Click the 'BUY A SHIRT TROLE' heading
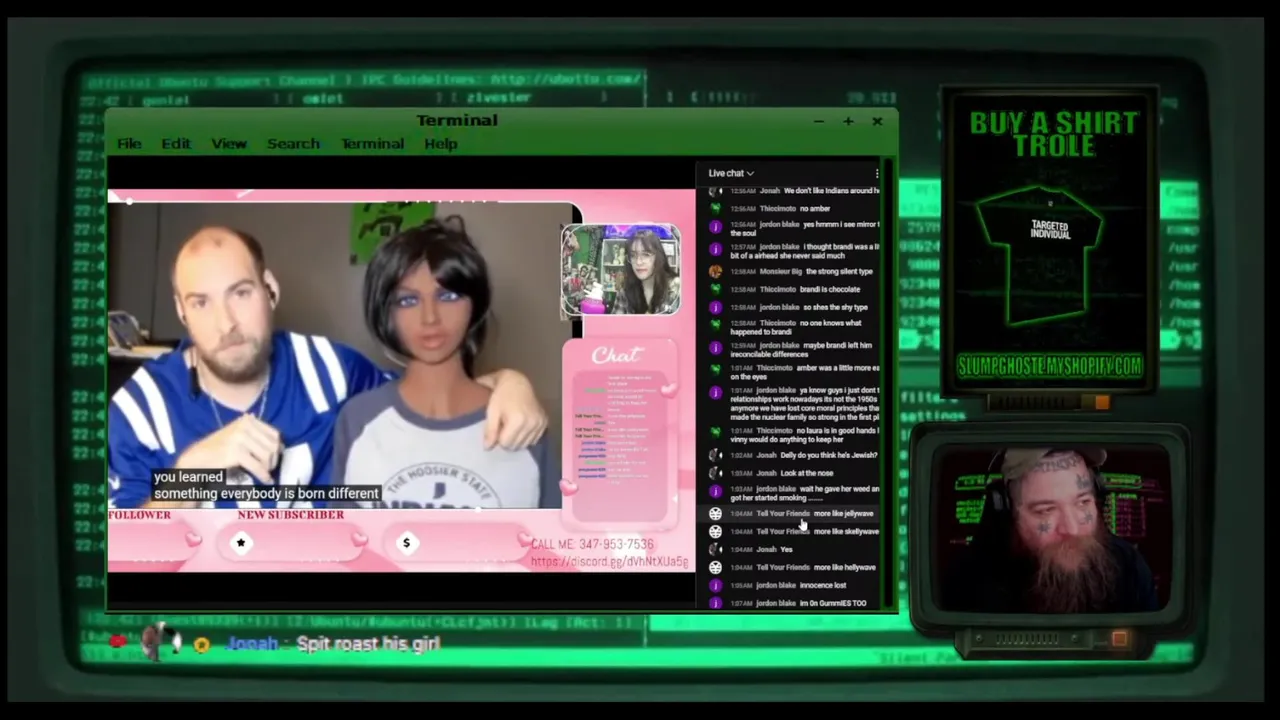The height and width of the screenshot is (720, 1280). 1053,134
